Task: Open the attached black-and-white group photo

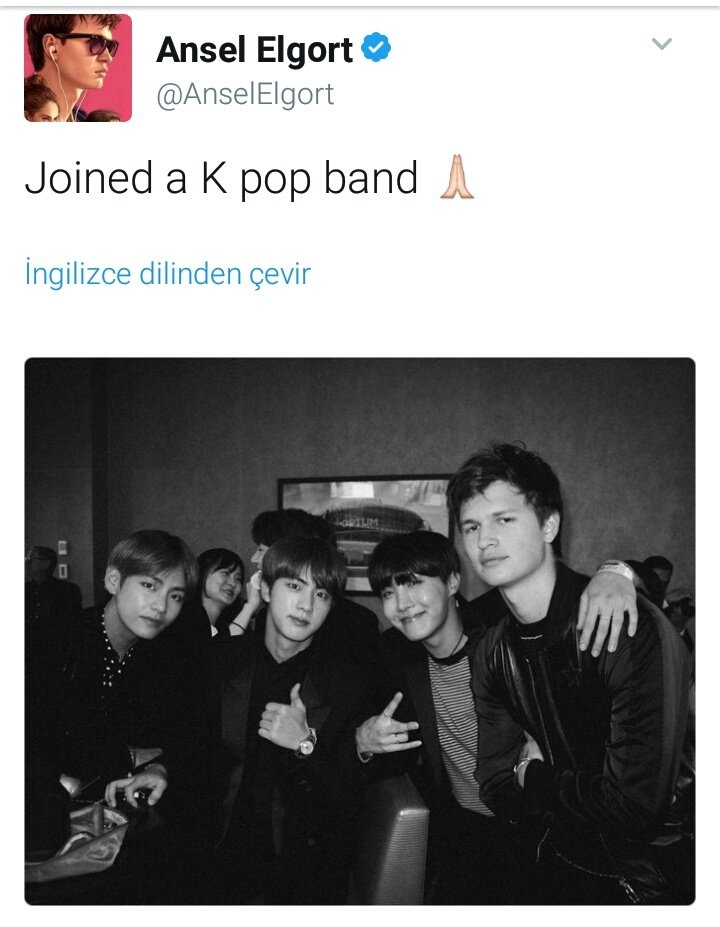Action: pos(360,631)
